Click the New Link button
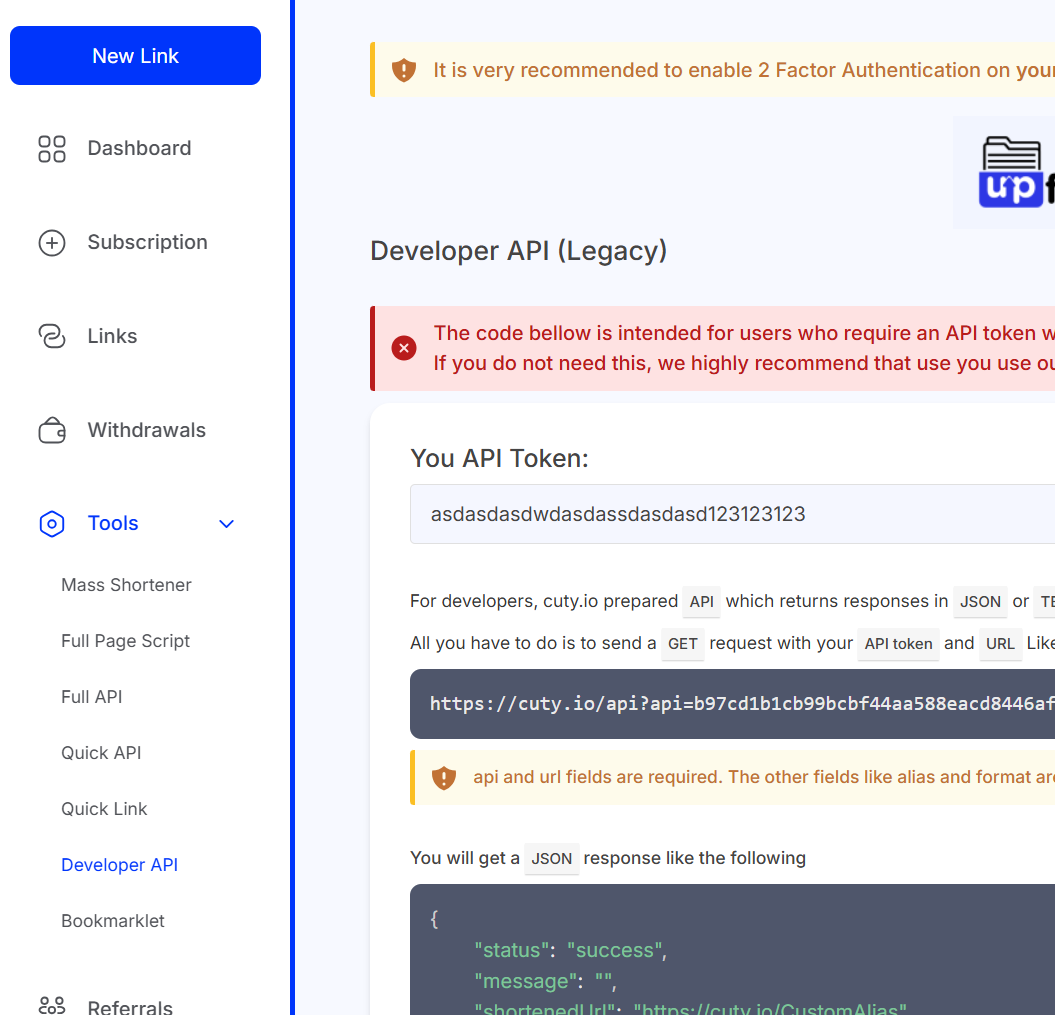This screenshot has height=1015, width=1055. (x=135, y=56)
